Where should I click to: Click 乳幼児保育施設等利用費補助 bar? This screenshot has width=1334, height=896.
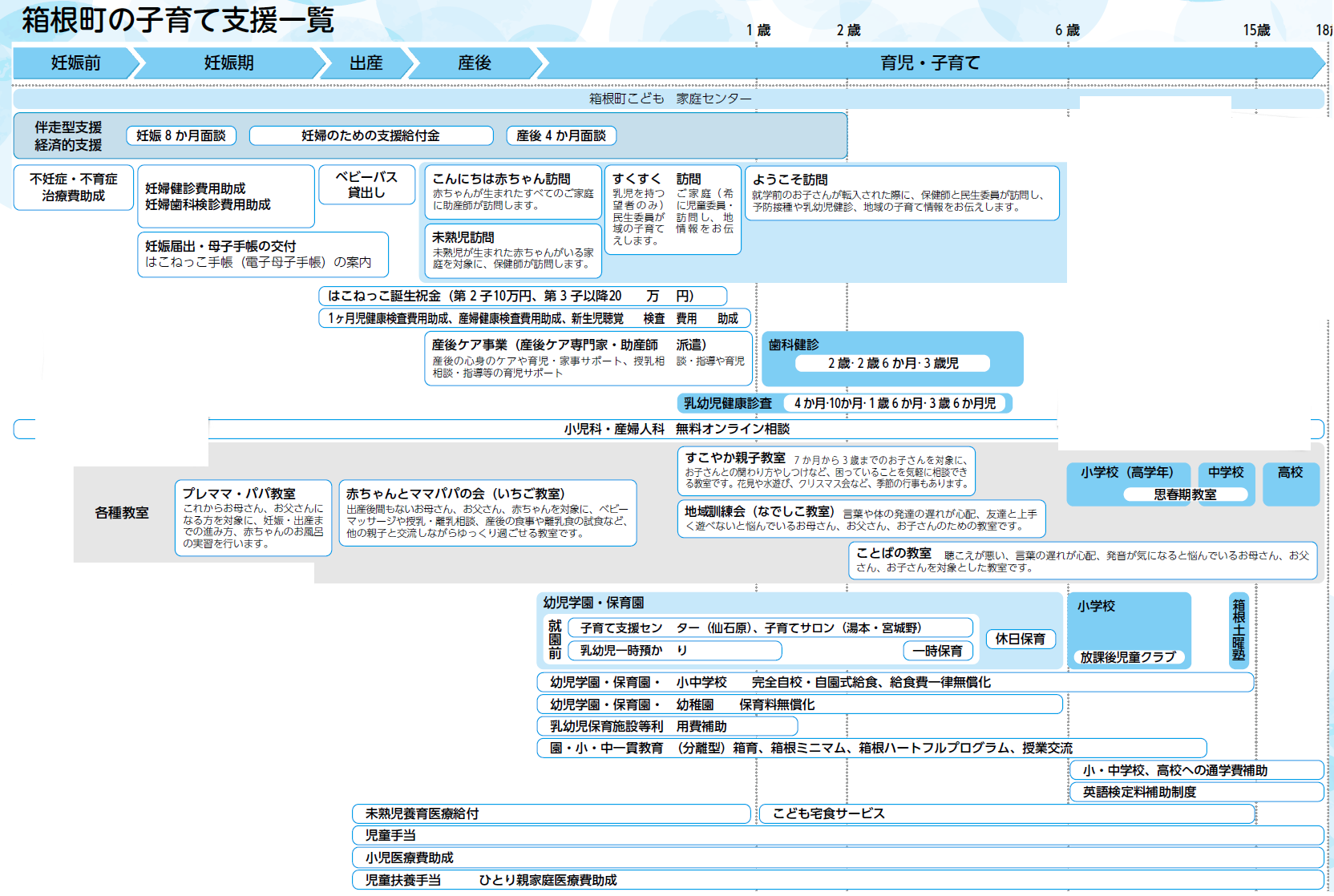pos(667,726)
